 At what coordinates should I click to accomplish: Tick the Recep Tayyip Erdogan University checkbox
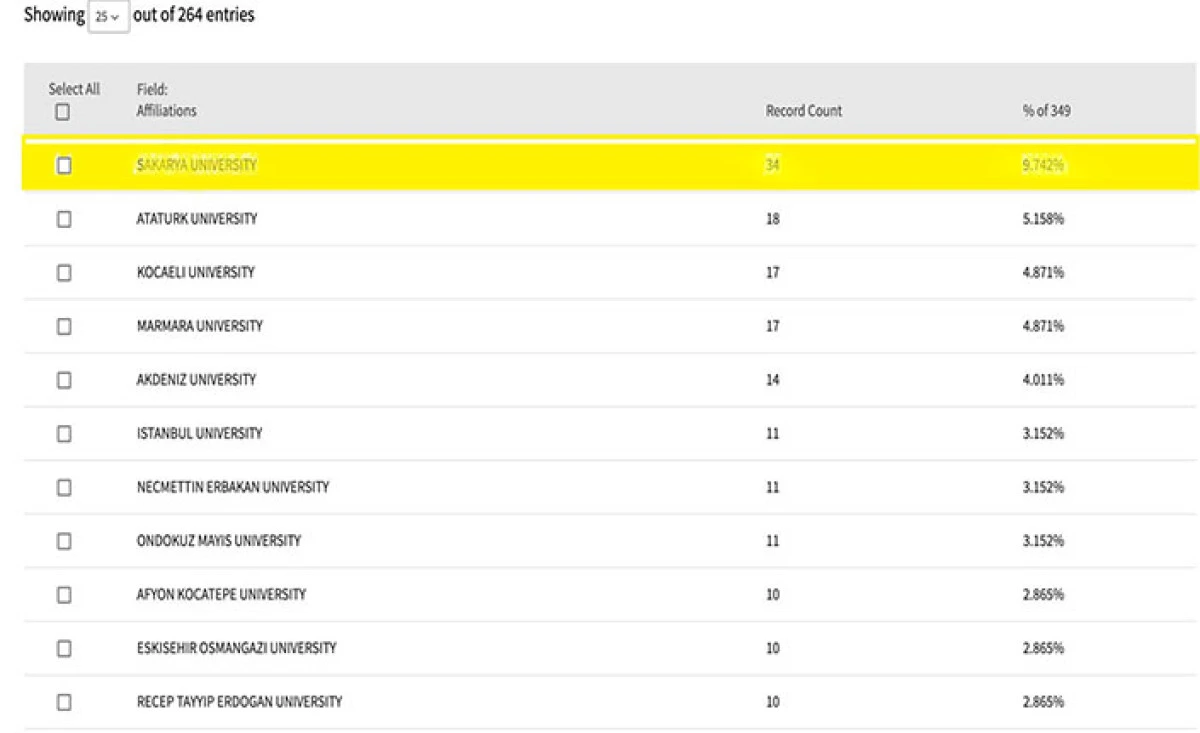click(x=64, y=702)
